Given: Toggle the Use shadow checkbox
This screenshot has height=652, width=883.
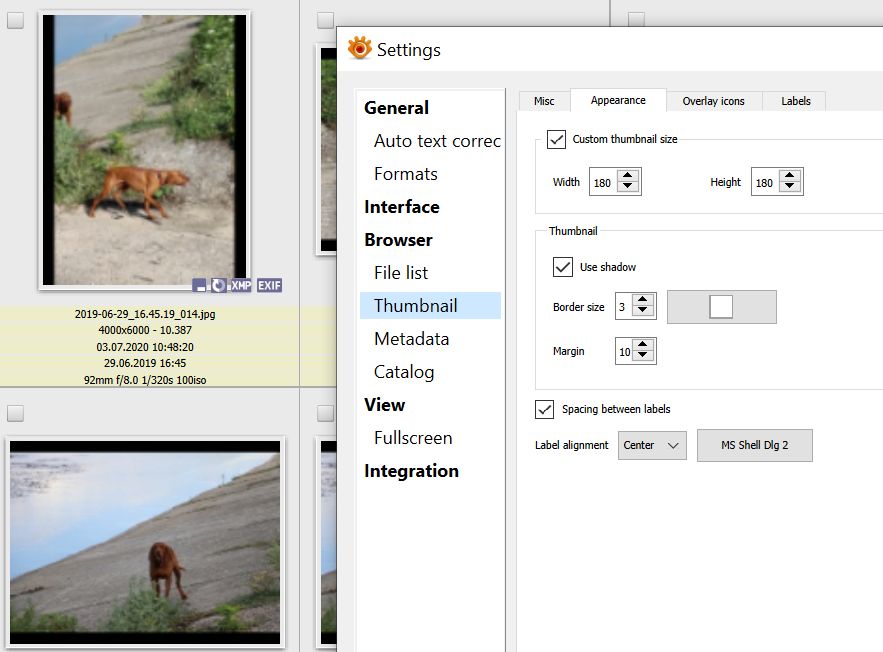Looking at the screenshot, I should [x=563, y=267].
